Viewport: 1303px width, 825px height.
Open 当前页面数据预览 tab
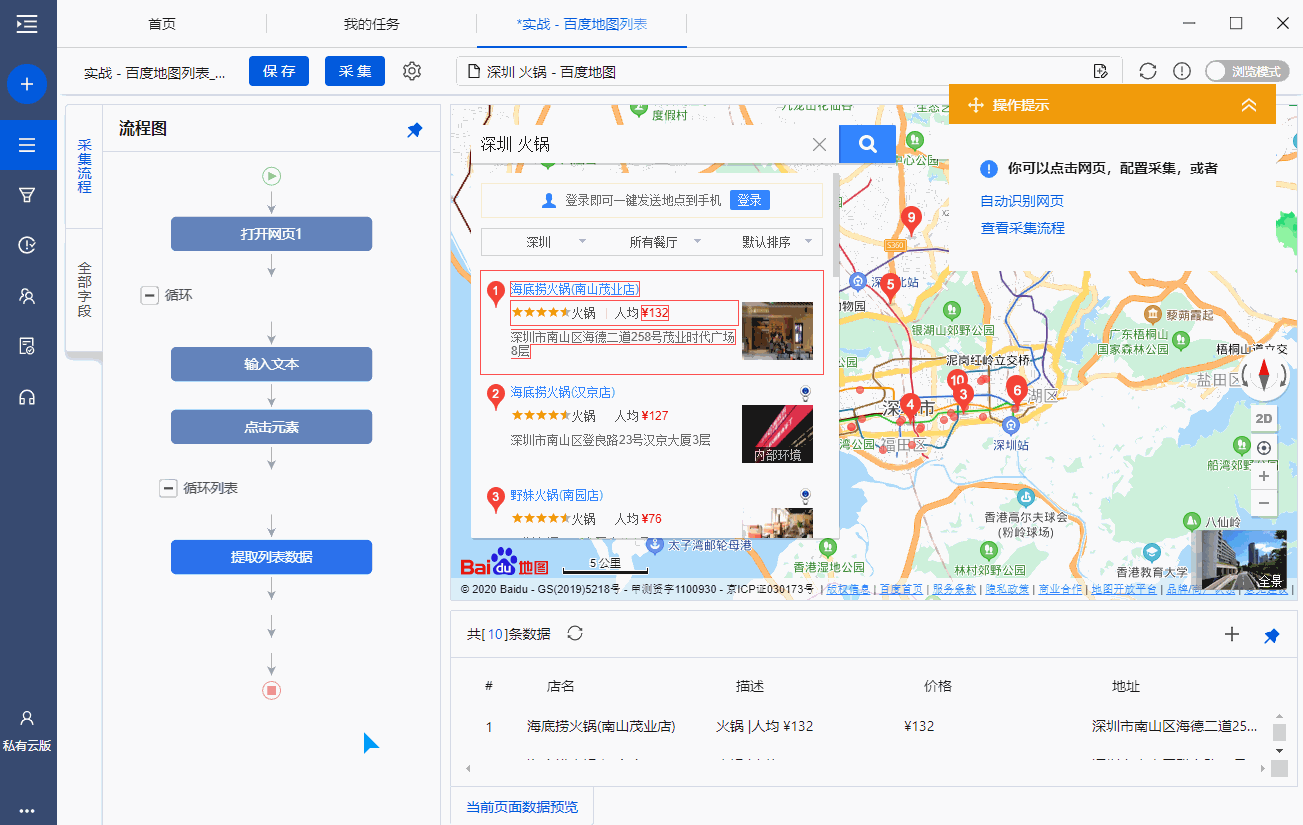[522, 806]
